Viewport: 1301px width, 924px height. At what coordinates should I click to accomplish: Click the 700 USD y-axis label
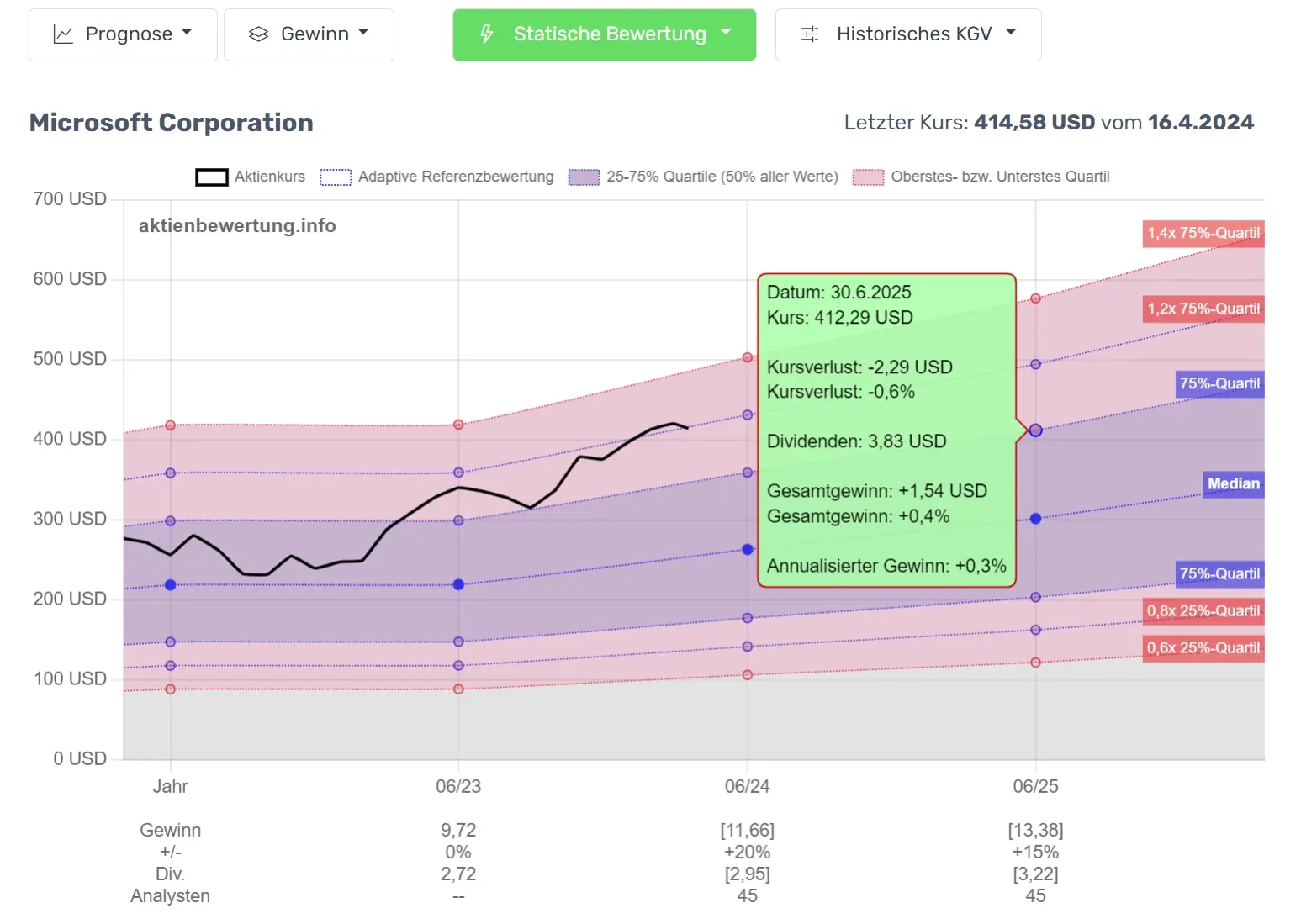(x=70, y=199)
